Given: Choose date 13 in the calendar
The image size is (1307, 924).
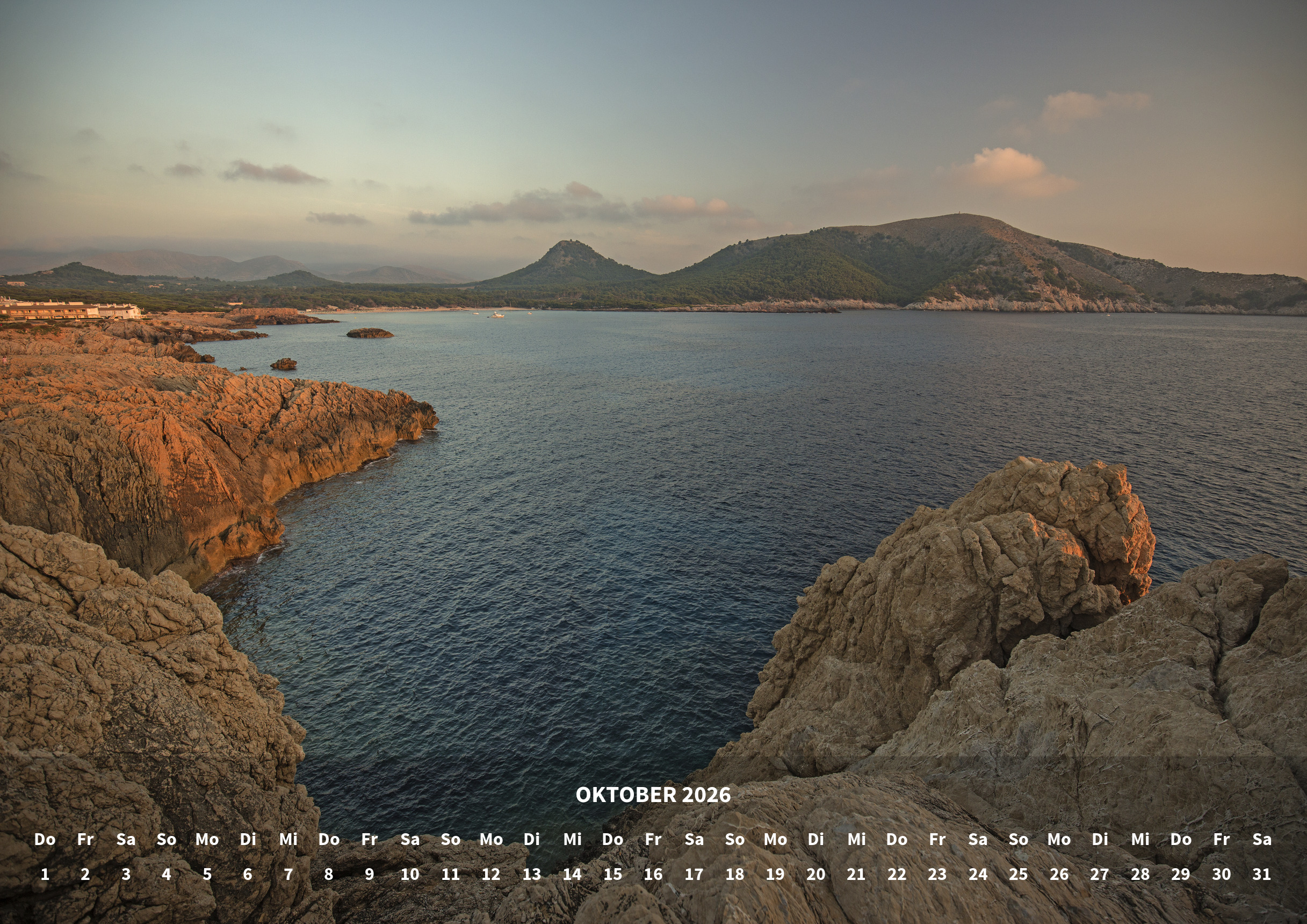Looking at the screenshot, I should (x=531, y=874).
